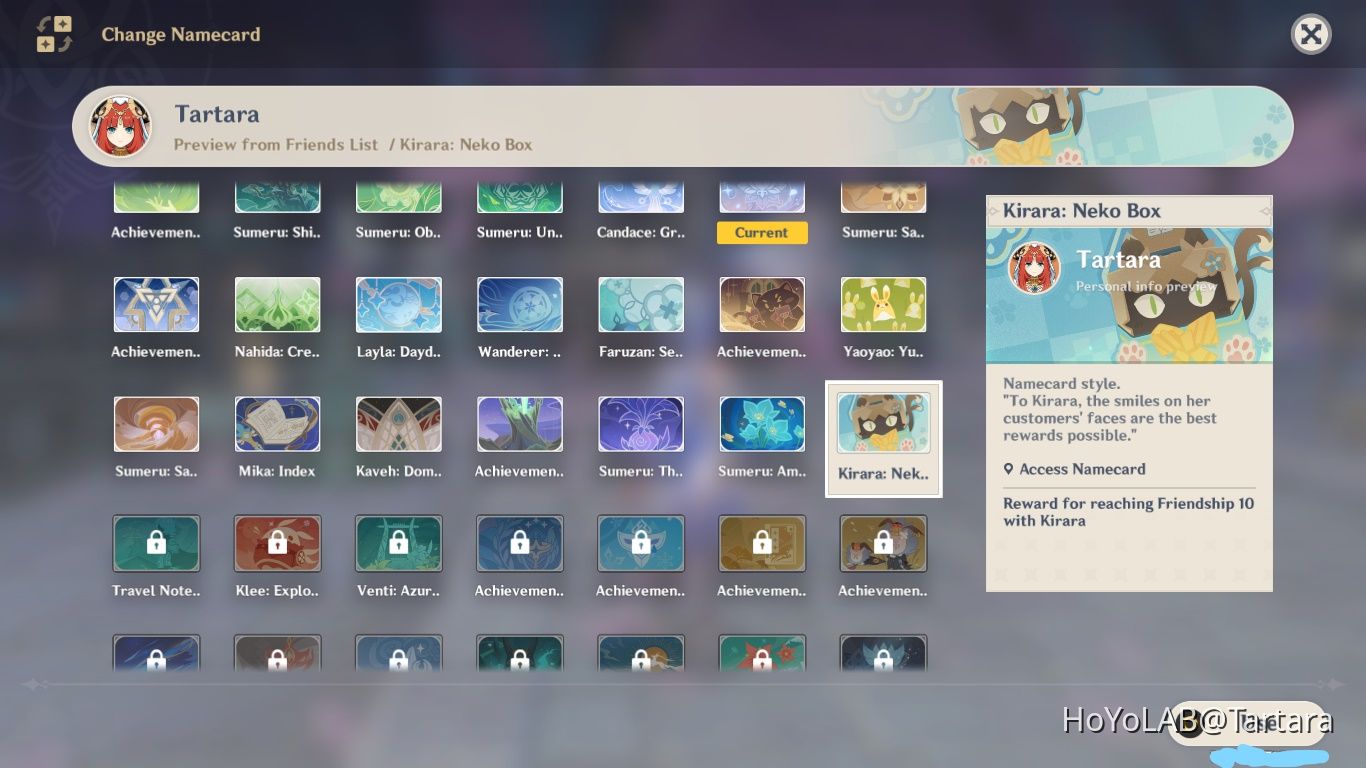Click the locked Klee namecard

(x=277, y=543)
